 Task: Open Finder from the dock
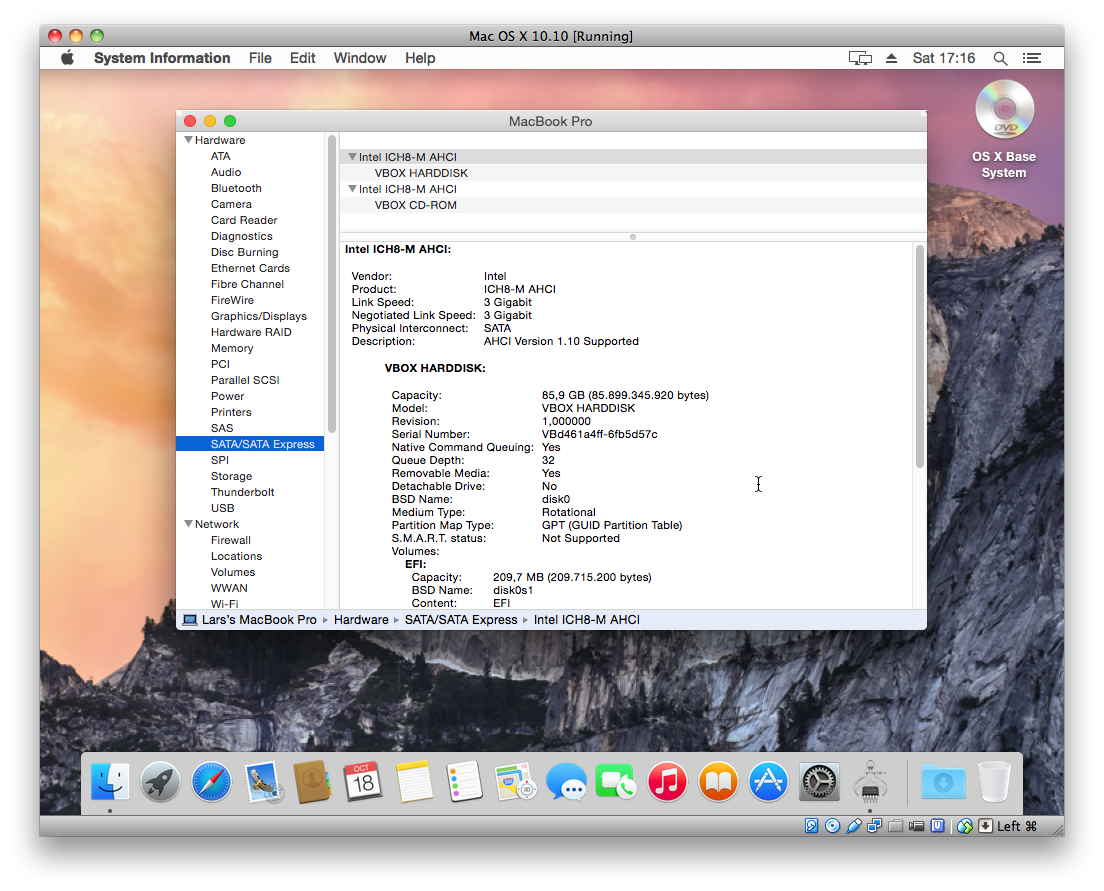(110, 782)
